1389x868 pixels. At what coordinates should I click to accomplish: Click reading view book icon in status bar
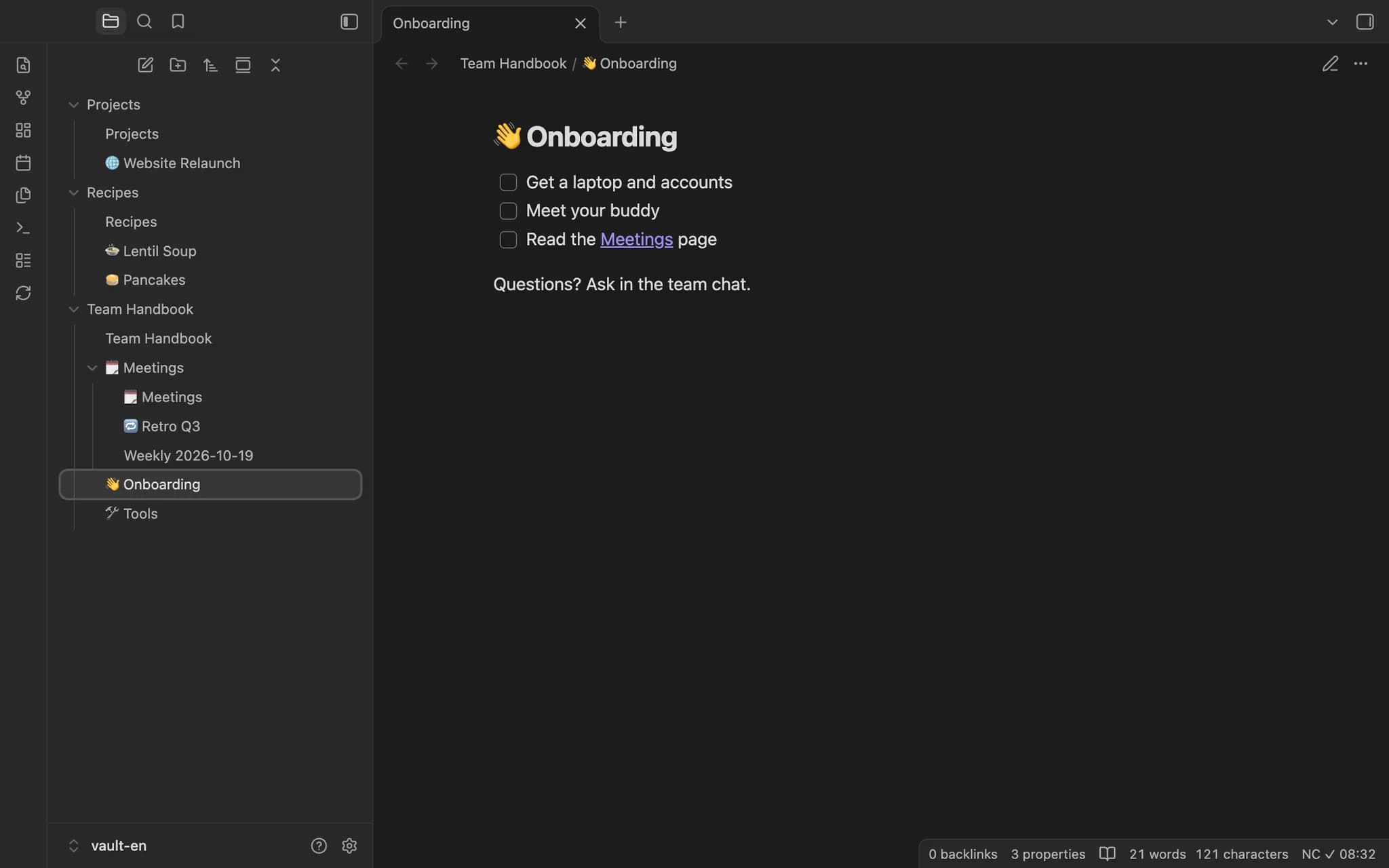[1107, 854]
